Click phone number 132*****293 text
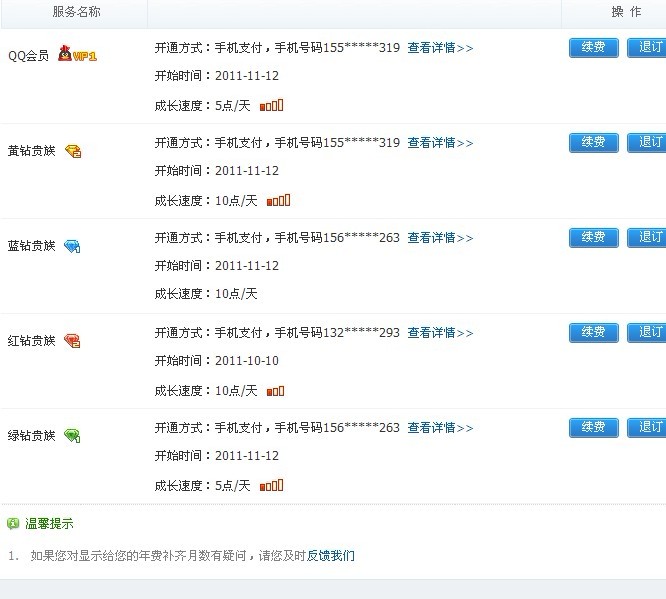The height and width of the screenshot is (599, 666). [x=361, y=333]
